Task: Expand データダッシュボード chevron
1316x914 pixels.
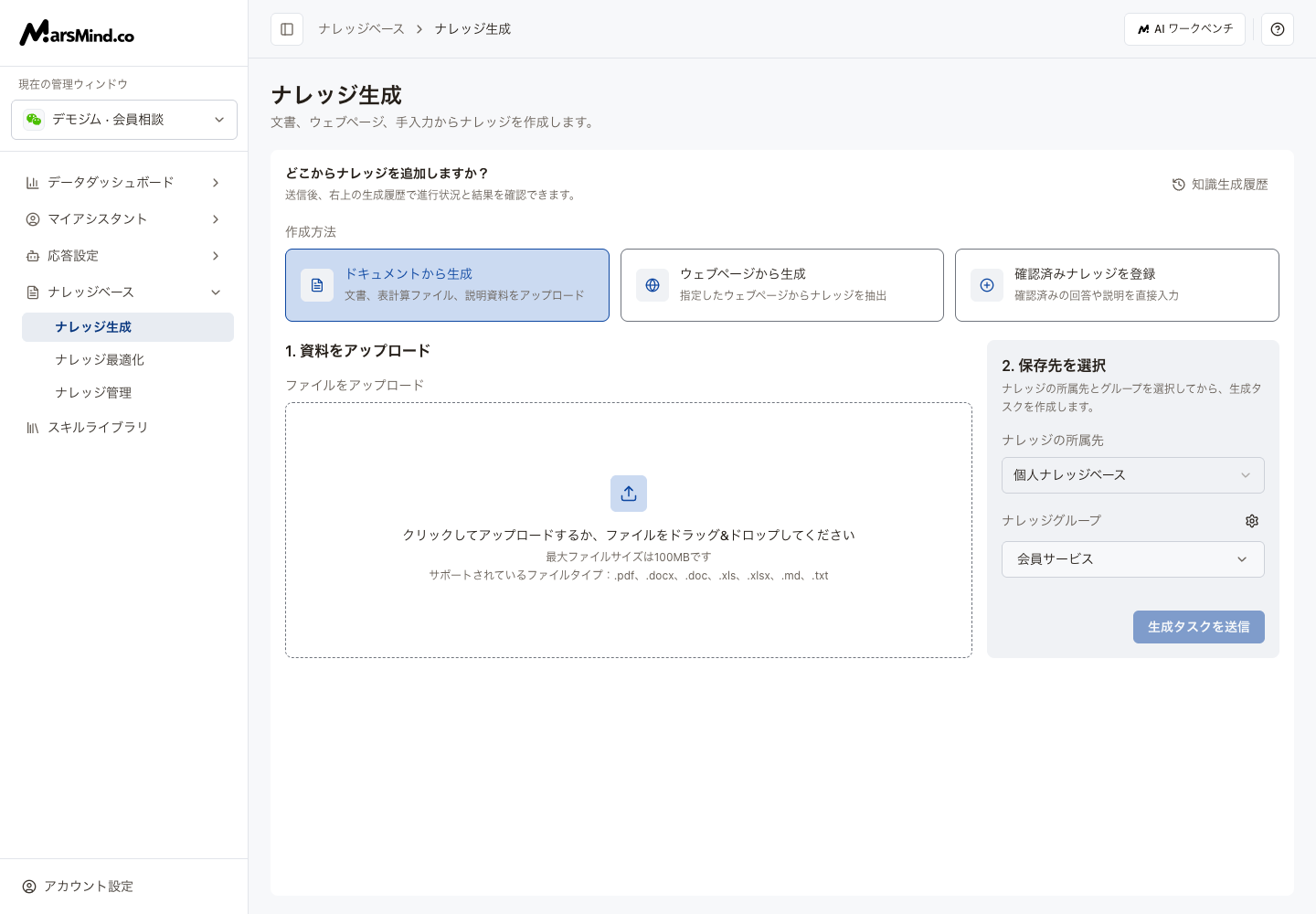Action: [216, 183]
